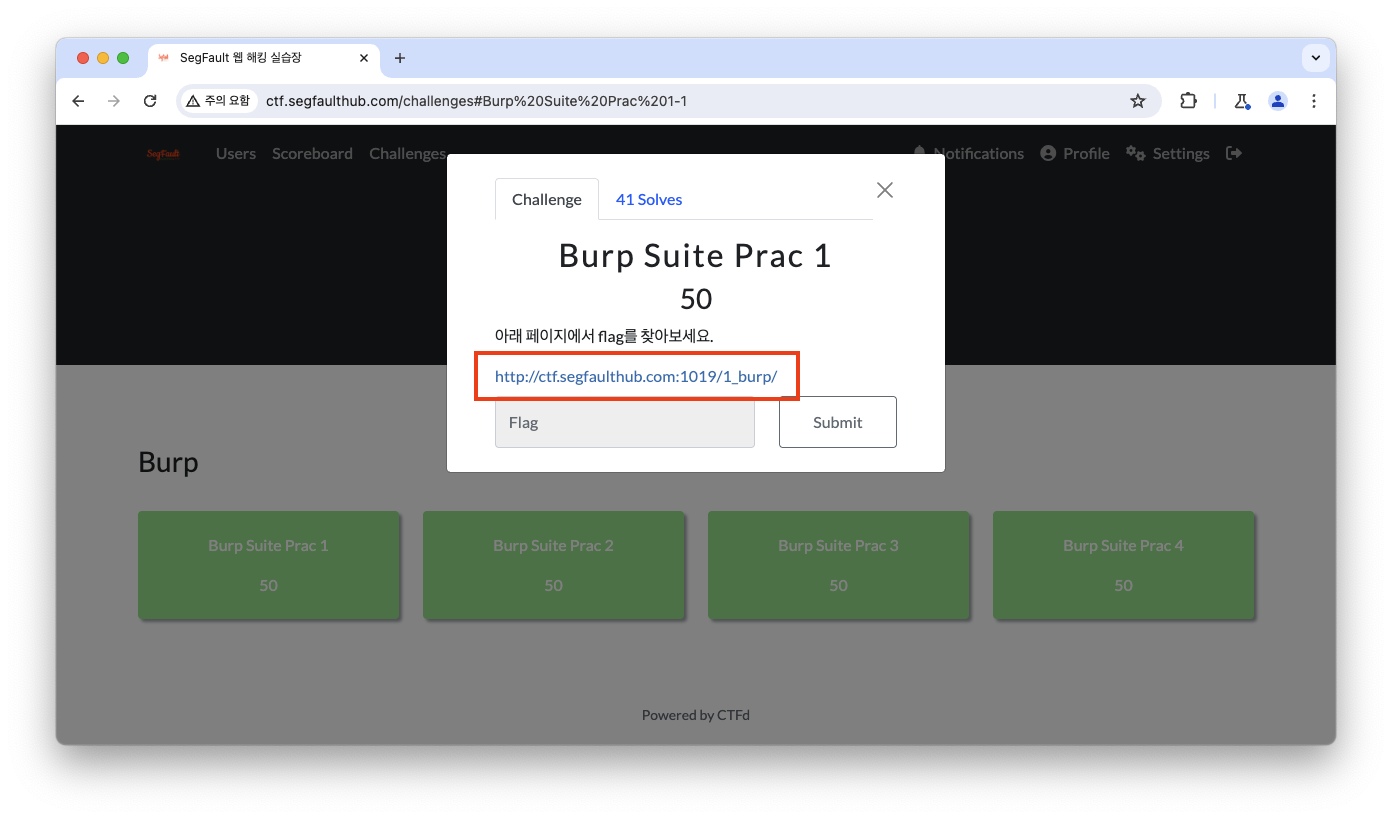Click the Korean flag instruction text

(x=604, y=336)
